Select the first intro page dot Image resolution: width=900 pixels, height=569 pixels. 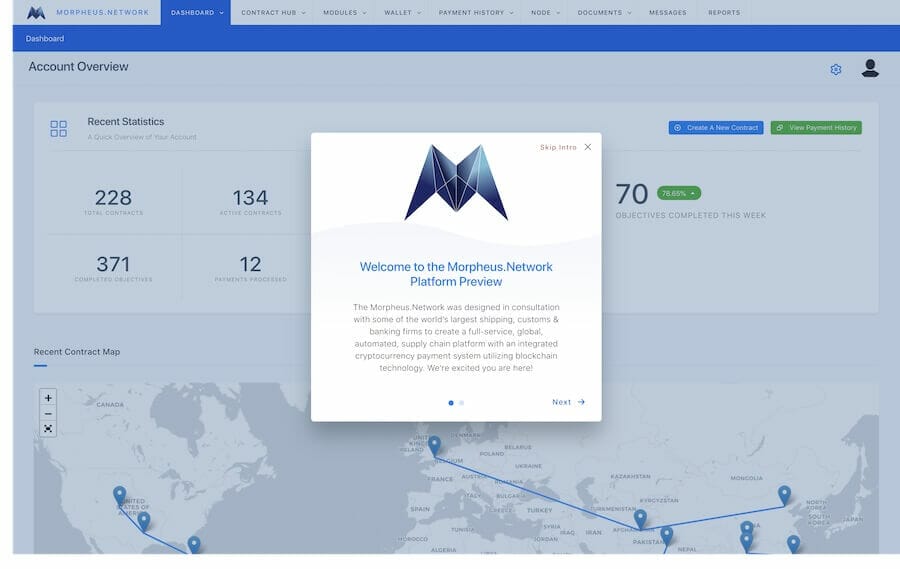coord(451,403)
